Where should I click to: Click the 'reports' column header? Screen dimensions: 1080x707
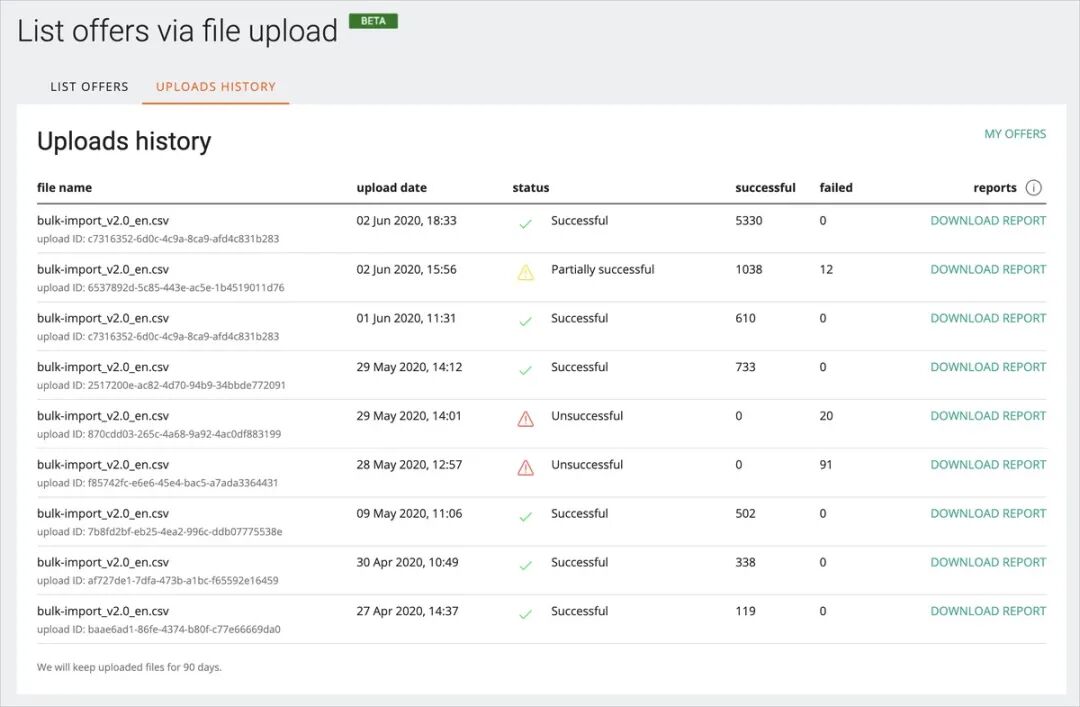(995, 187)
